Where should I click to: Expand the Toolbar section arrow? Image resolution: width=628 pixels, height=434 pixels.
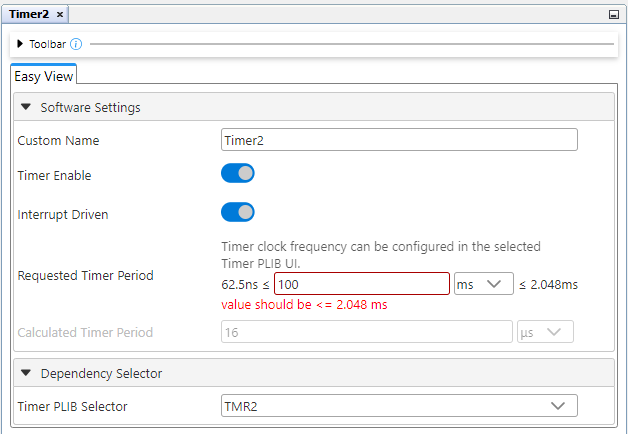pos(20,44)
